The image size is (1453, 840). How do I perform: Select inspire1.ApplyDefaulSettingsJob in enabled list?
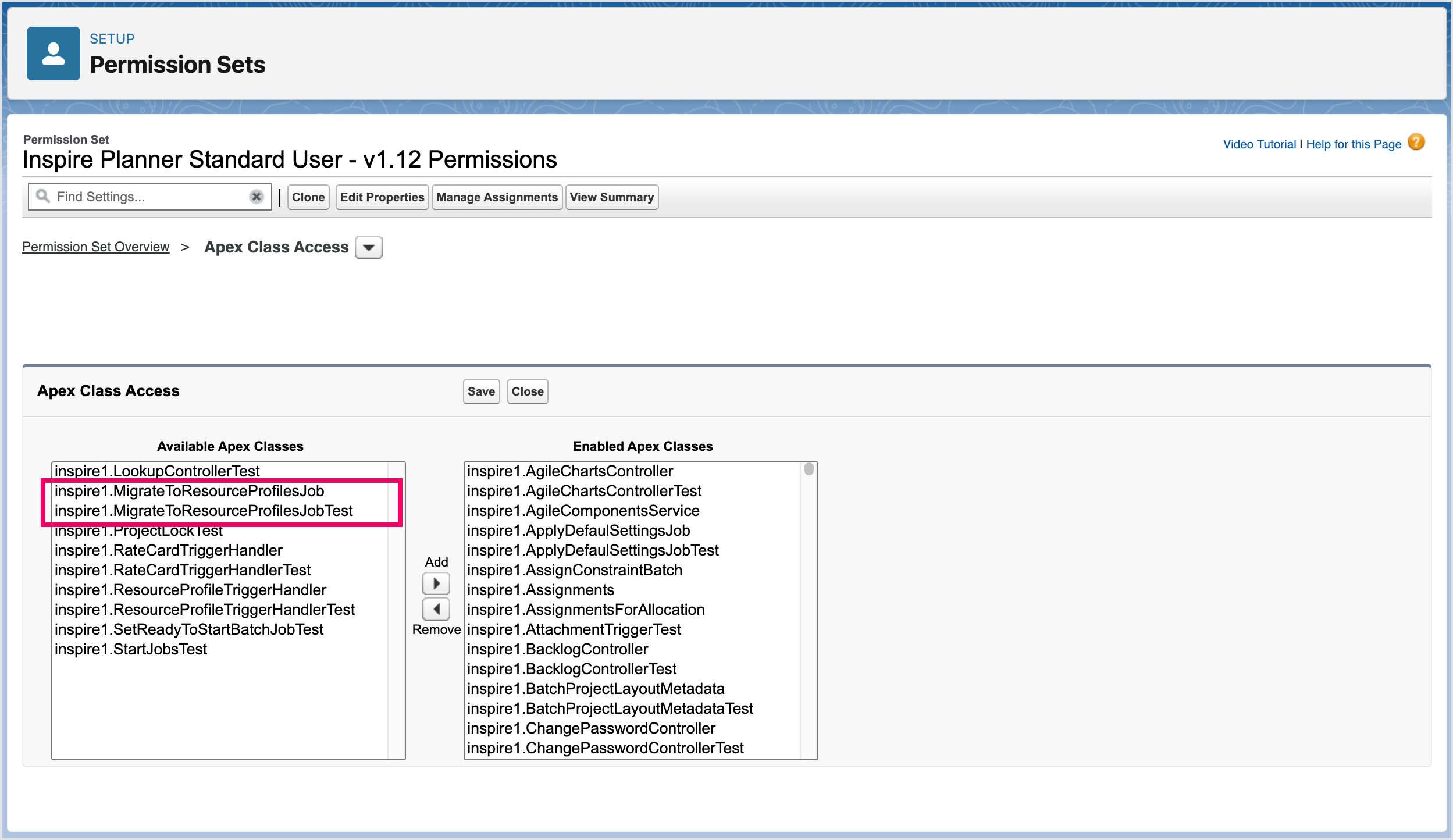click(x=633, y=531)
